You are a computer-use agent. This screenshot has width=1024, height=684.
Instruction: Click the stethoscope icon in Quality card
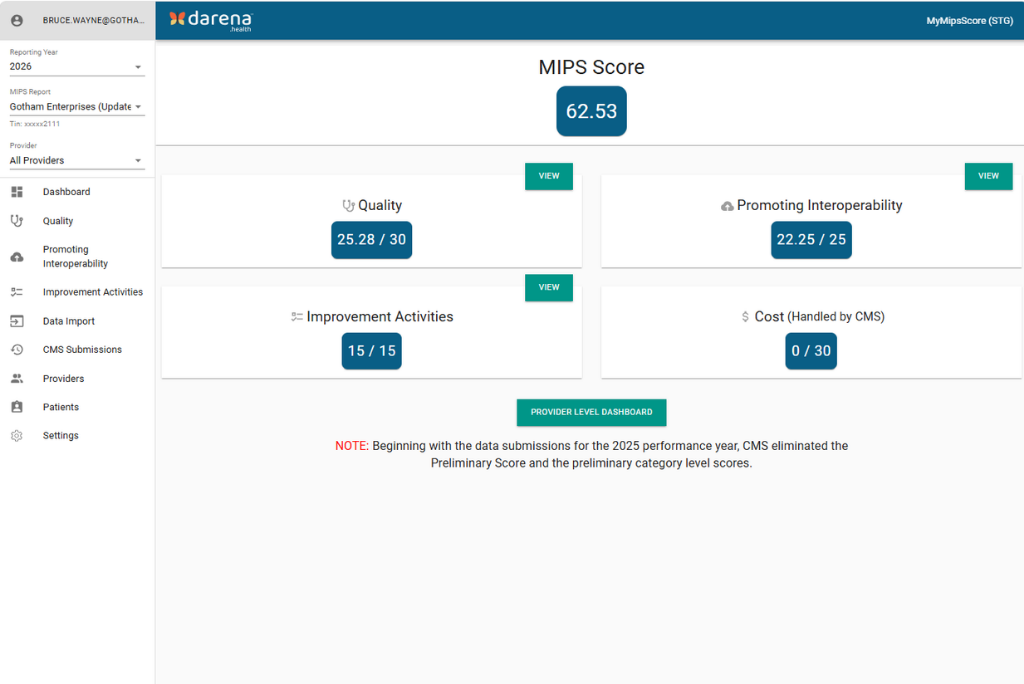(349, 206)
